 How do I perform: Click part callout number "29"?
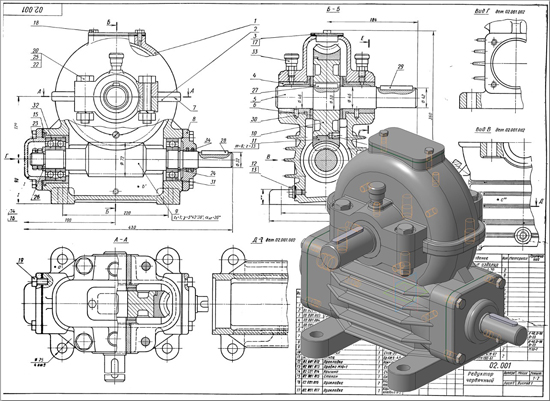(401, 66)
